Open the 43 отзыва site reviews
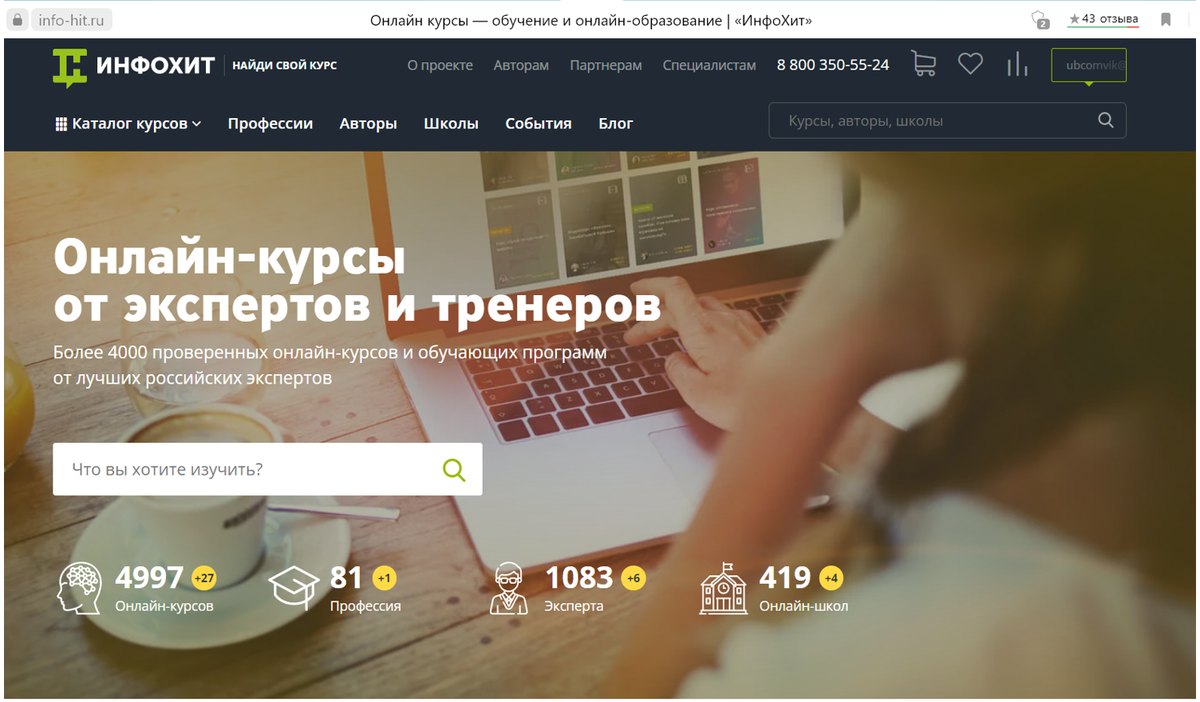The height and width of the screenshot is (702, 1200). click(1102, 19)
